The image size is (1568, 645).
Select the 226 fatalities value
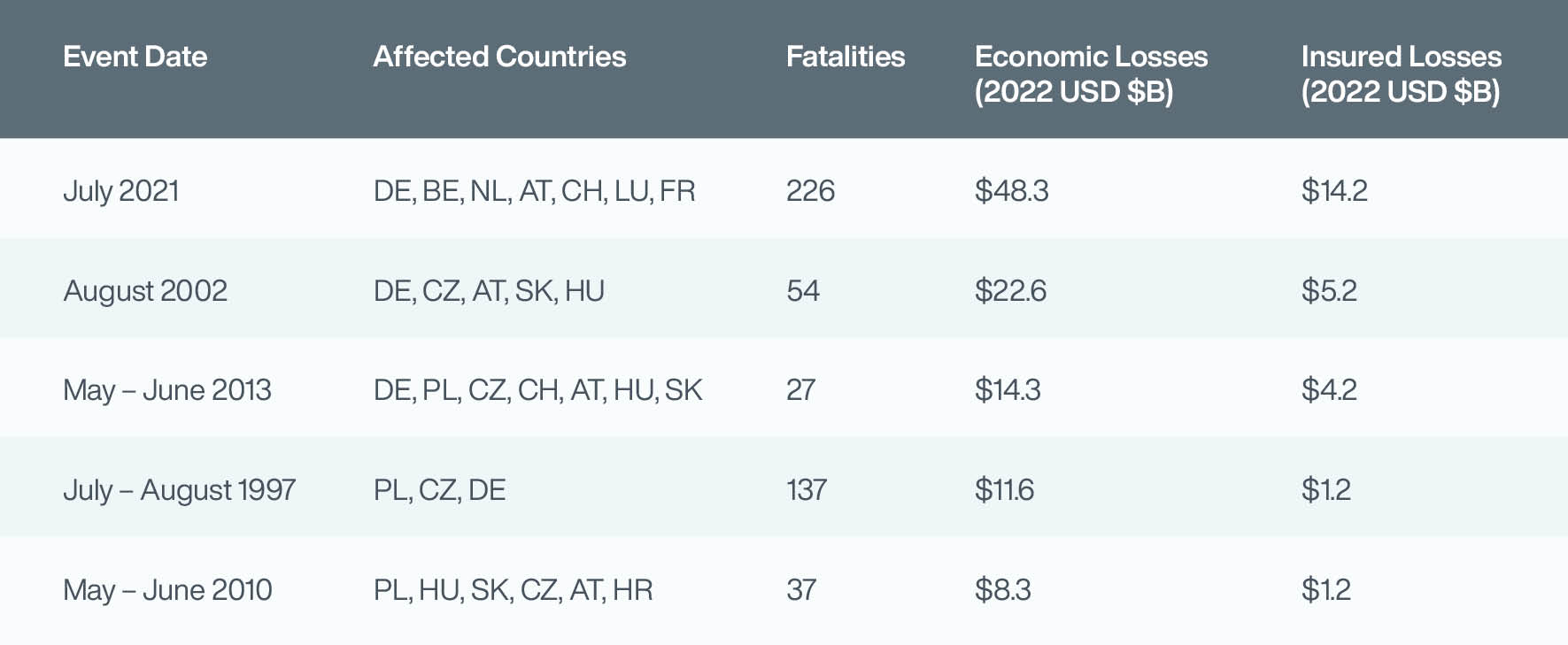click(x=810, y=191)
